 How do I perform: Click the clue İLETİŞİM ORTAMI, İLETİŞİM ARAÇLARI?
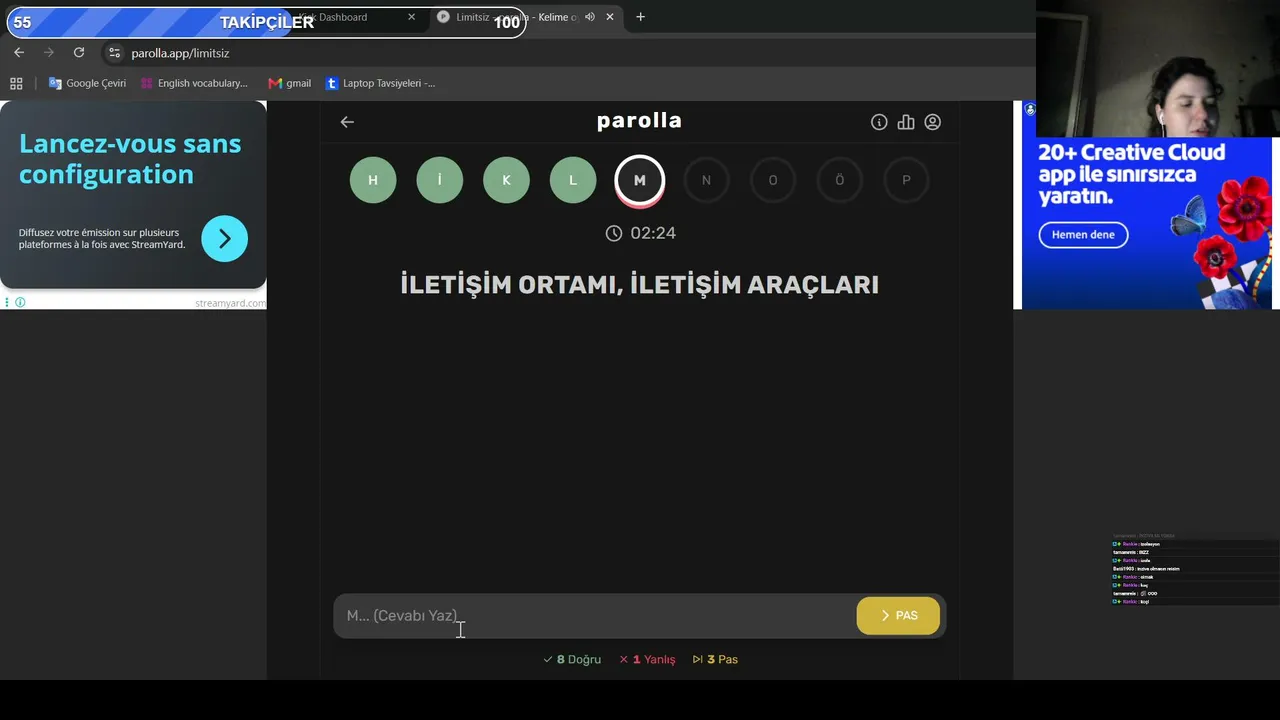pos(639,285)
